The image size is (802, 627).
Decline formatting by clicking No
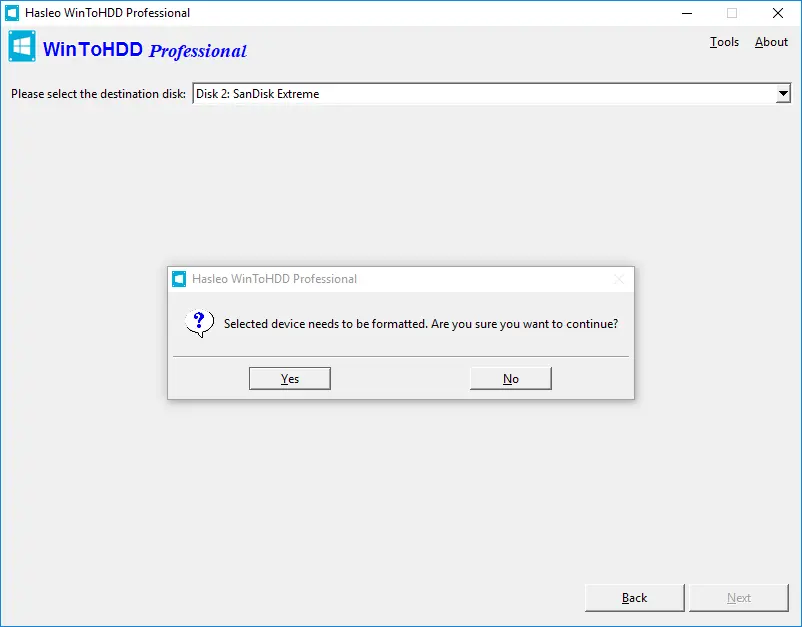pos(511,378)
